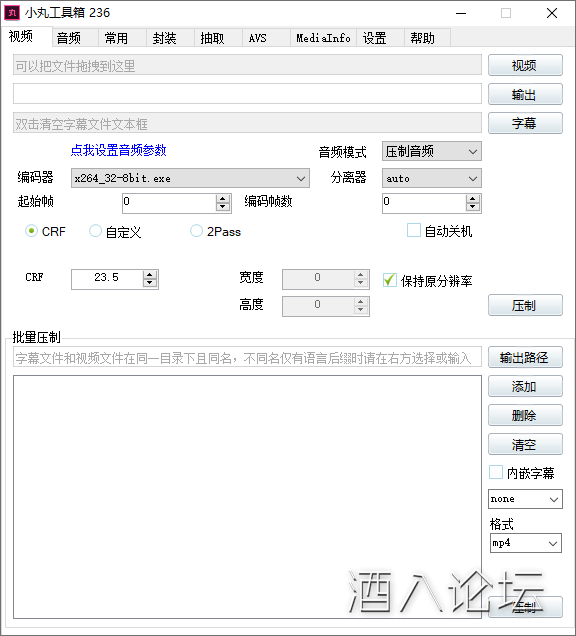Switch to the 音频 tab
The height and width of the screenshot is (636, 576).
69,38
